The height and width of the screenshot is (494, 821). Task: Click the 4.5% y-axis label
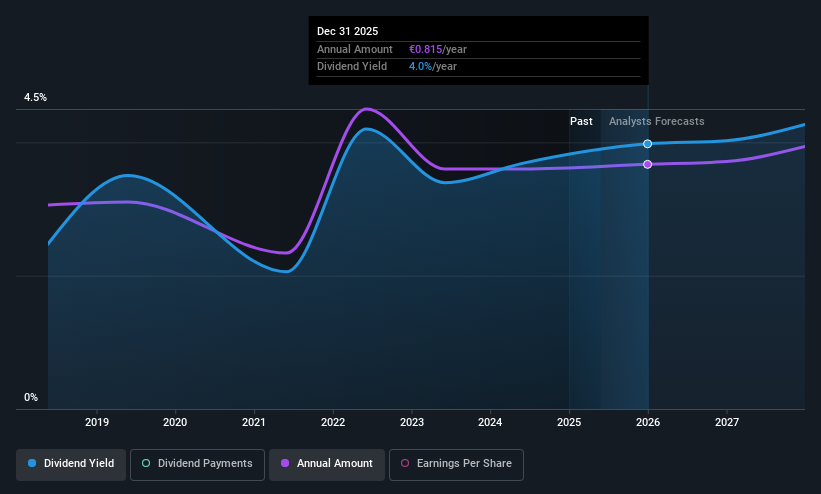coord(35,97)
